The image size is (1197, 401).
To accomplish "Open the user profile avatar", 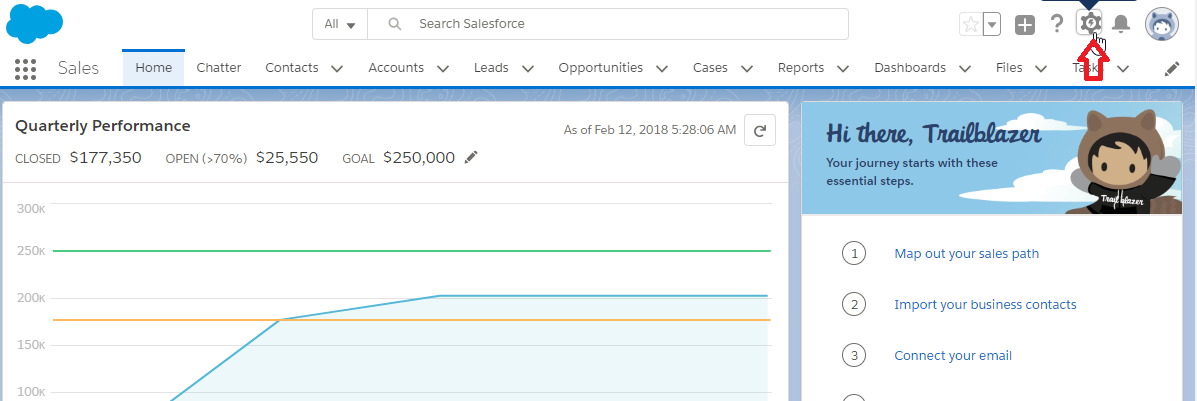I will tap(1162, 25).
